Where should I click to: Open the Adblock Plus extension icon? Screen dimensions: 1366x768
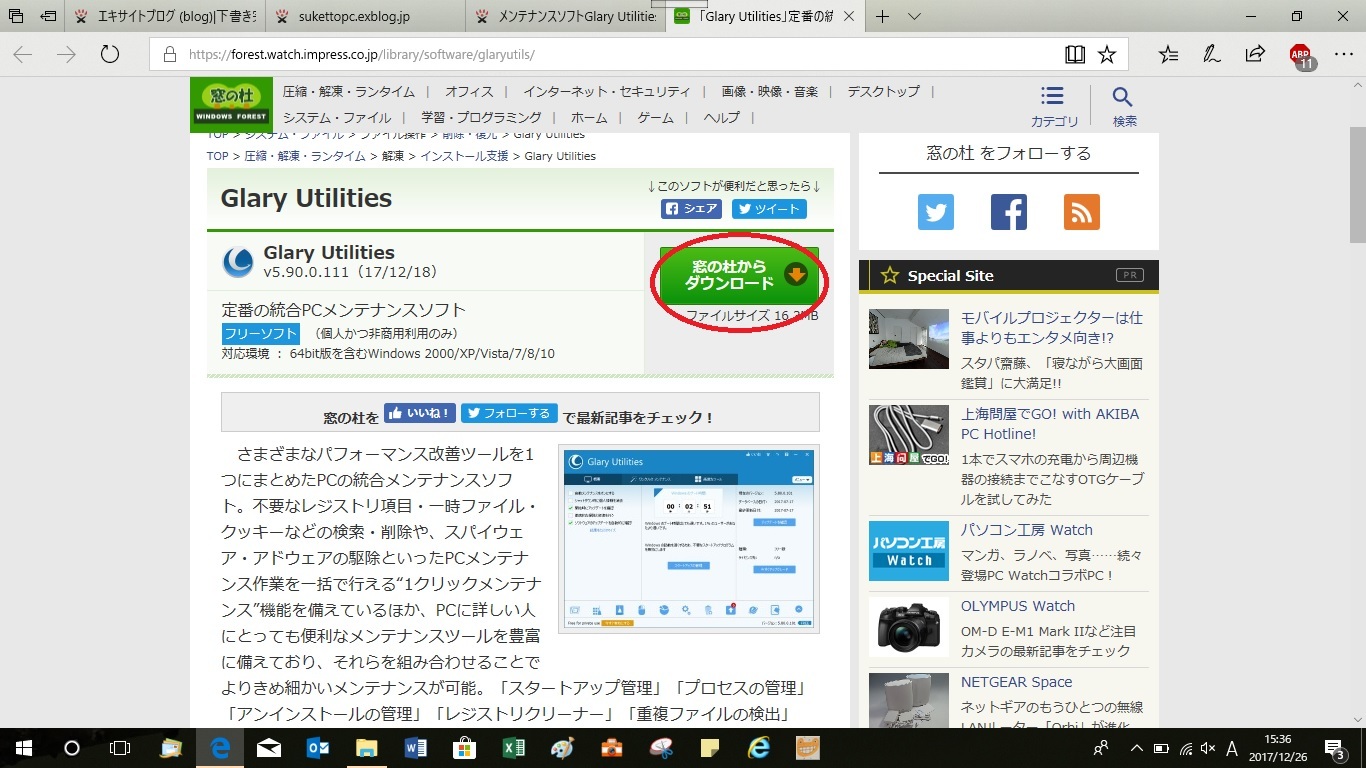(1301, 56)
